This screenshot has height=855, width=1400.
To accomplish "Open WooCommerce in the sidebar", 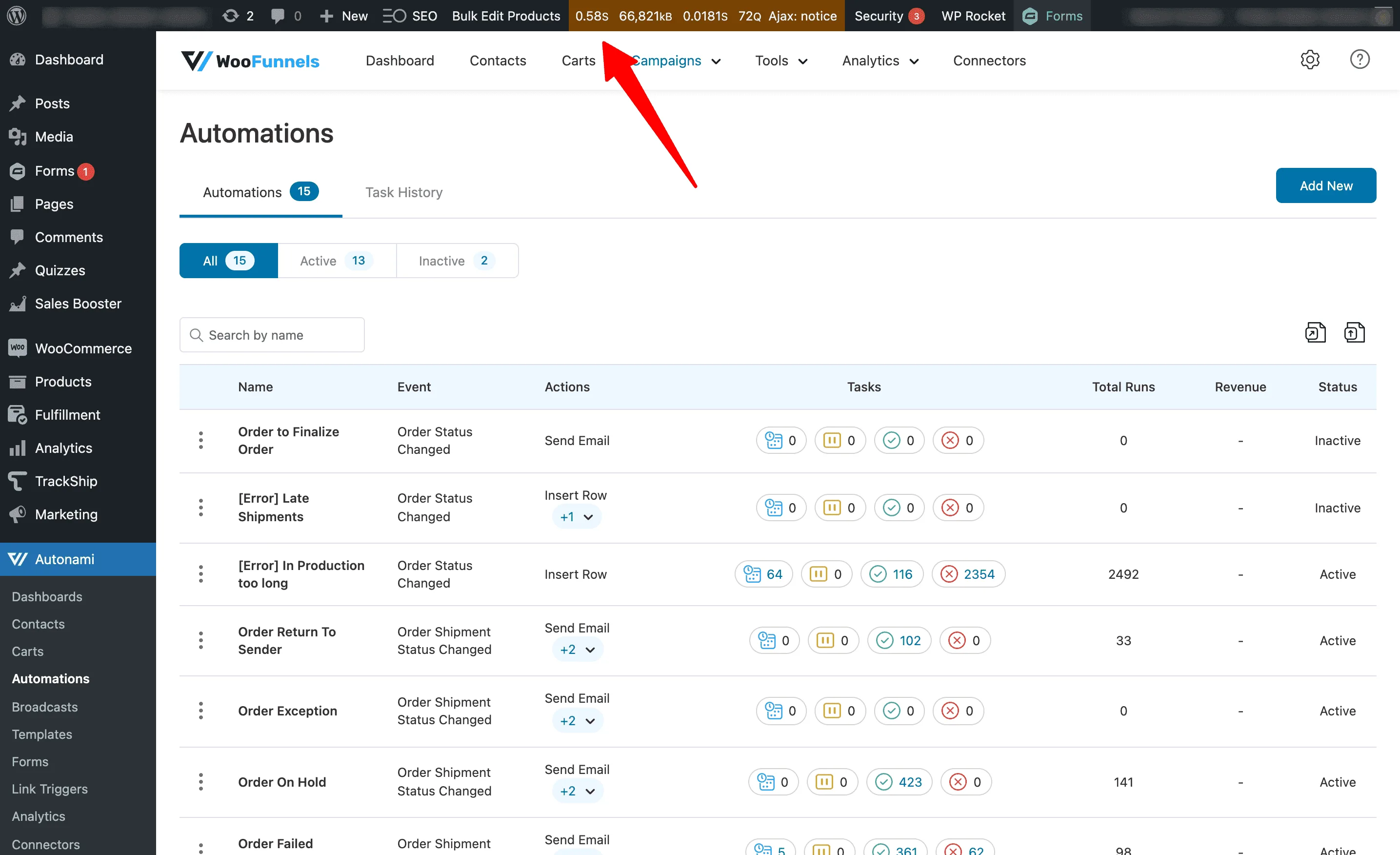I will pyautogui.click(x=83, y=348).
